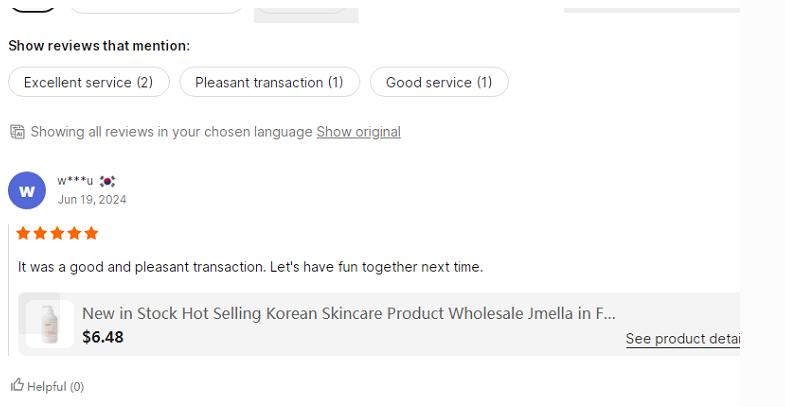The width and height of the screenshot is (785, 407).
Task: Click the South Korea flag icon
Action: [x=107, y=181]
